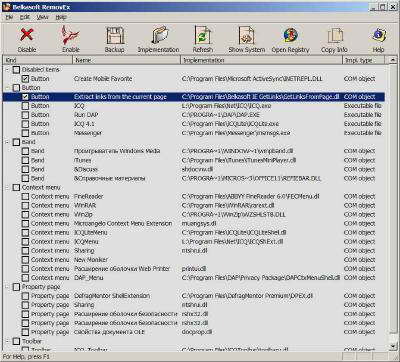
Task: Sort by the Kind column header
Action: coord(37,60)
